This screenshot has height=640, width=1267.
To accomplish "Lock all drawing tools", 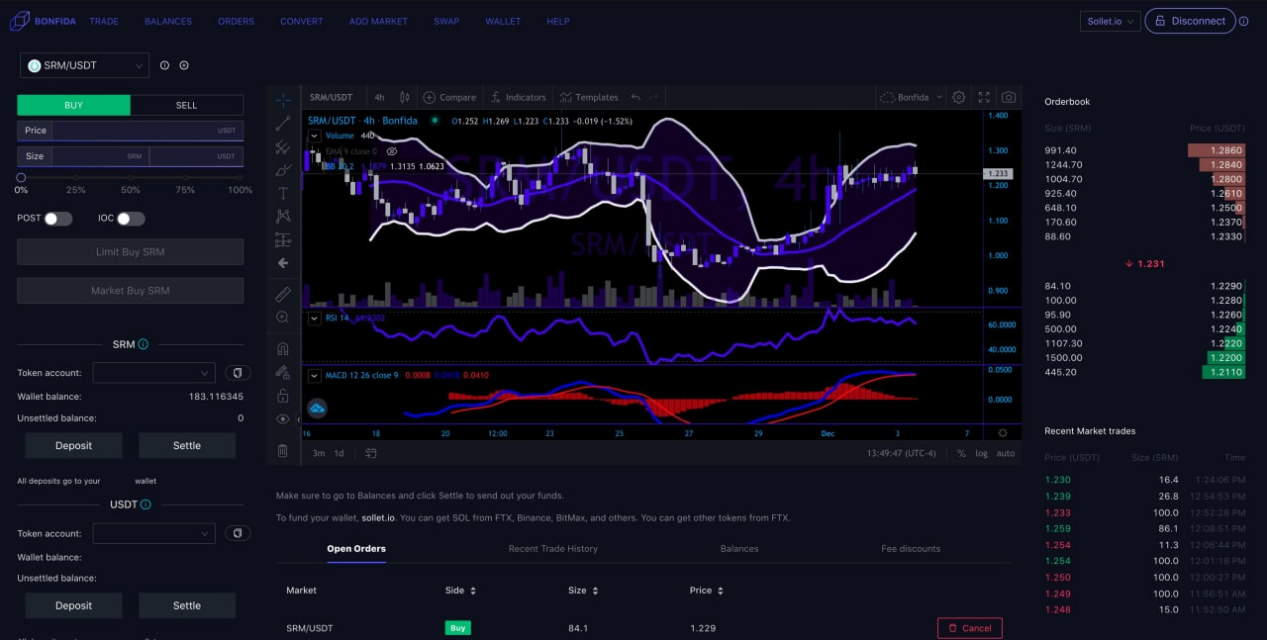I will 283,396.
